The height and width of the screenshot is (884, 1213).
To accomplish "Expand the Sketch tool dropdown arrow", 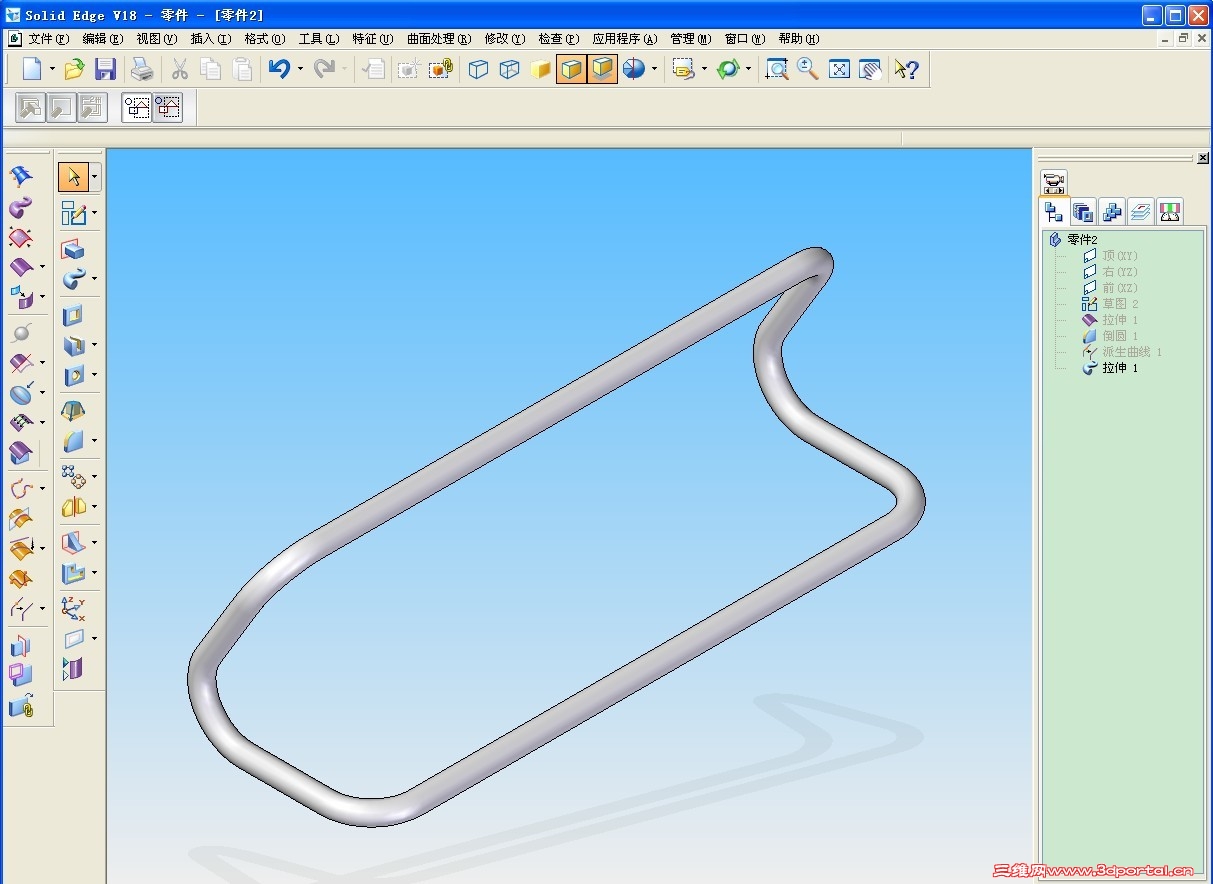I will [95, 212].
